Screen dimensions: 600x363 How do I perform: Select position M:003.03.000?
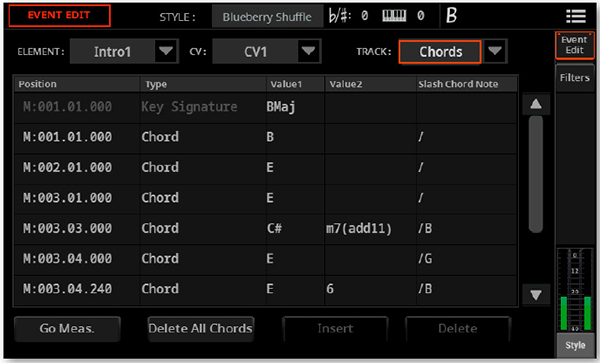pos(67,228)
